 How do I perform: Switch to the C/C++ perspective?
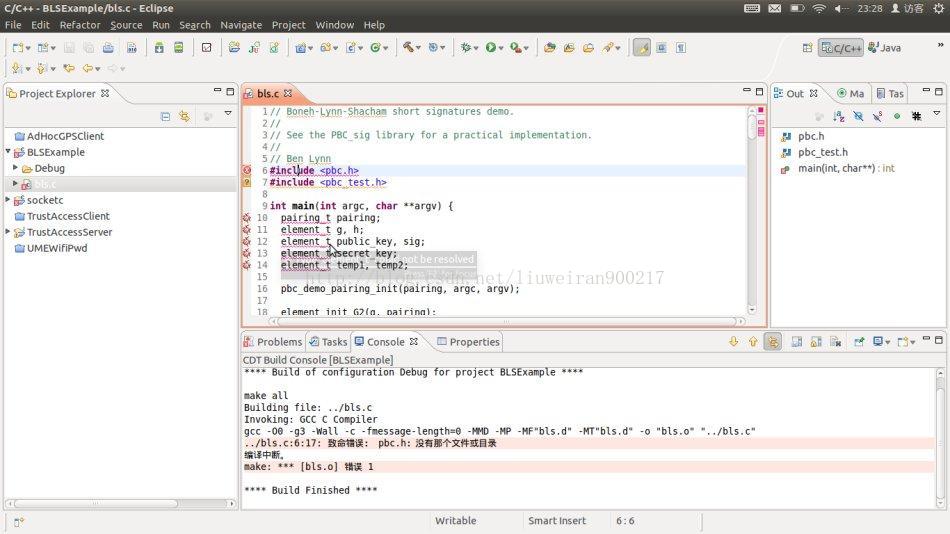point(841,48)
